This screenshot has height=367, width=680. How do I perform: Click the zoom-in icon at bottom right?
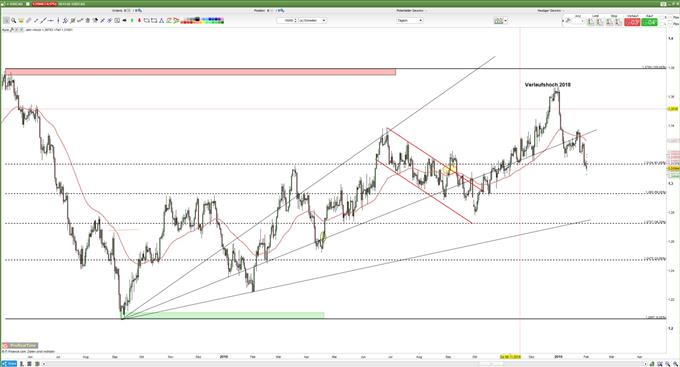(x=667, y=364)
